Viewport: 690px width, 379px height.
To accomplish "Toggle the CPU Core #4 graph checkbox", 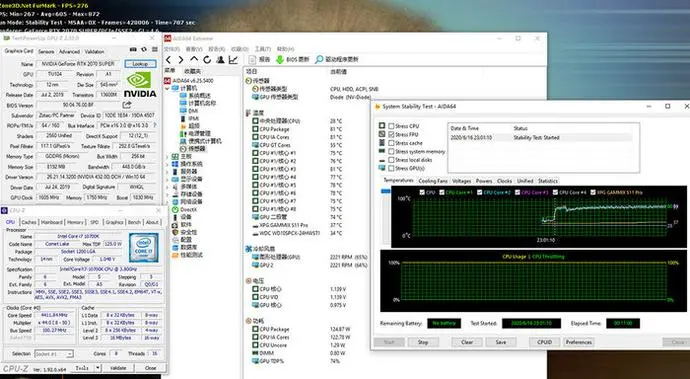I will pos(555,192).
